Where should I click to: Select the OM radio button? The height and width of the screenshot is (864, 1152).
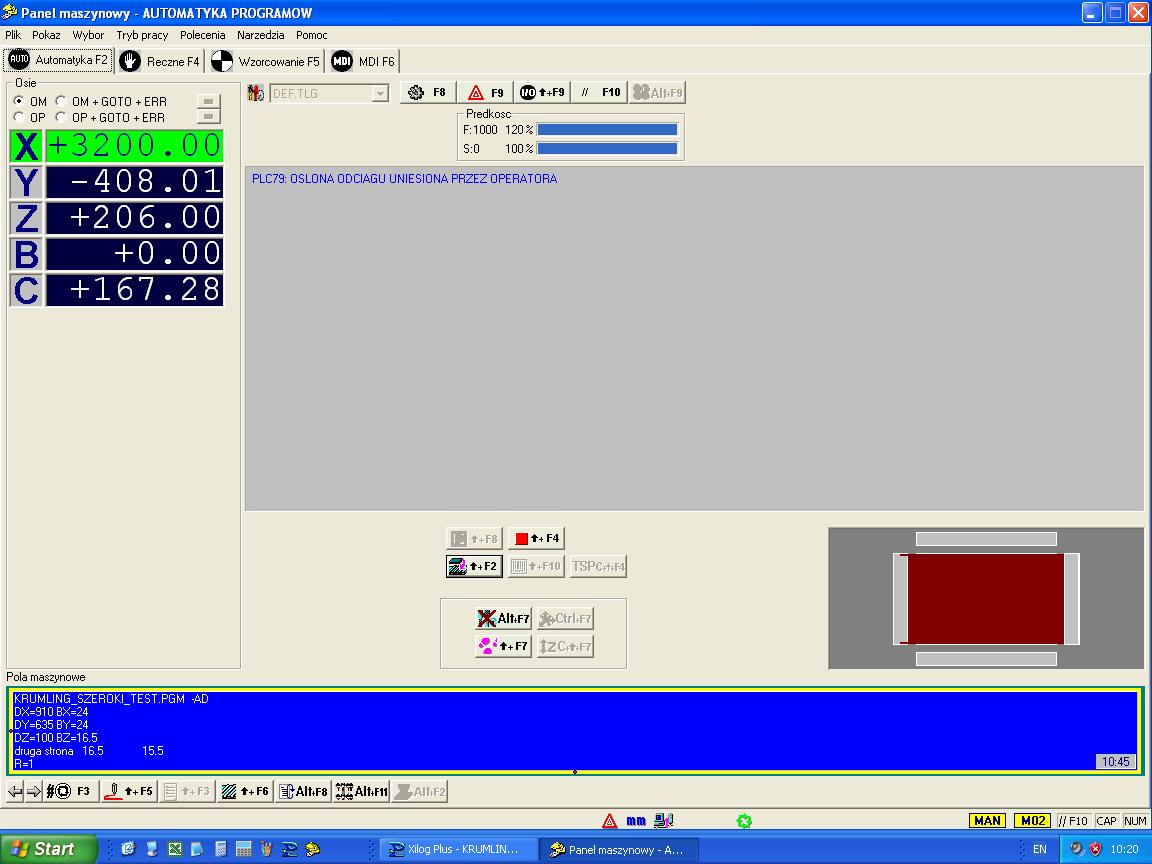pos(19,102)
